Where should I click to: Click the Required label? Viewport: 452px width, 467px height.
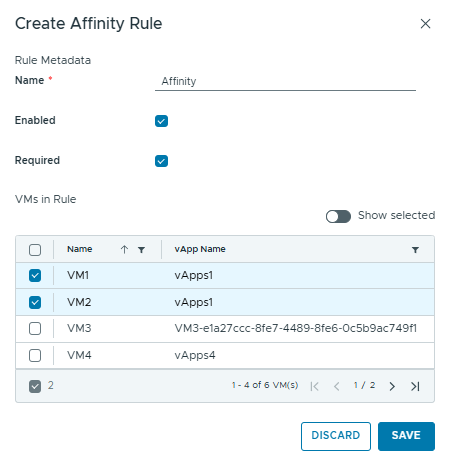(x=37, y=160)
